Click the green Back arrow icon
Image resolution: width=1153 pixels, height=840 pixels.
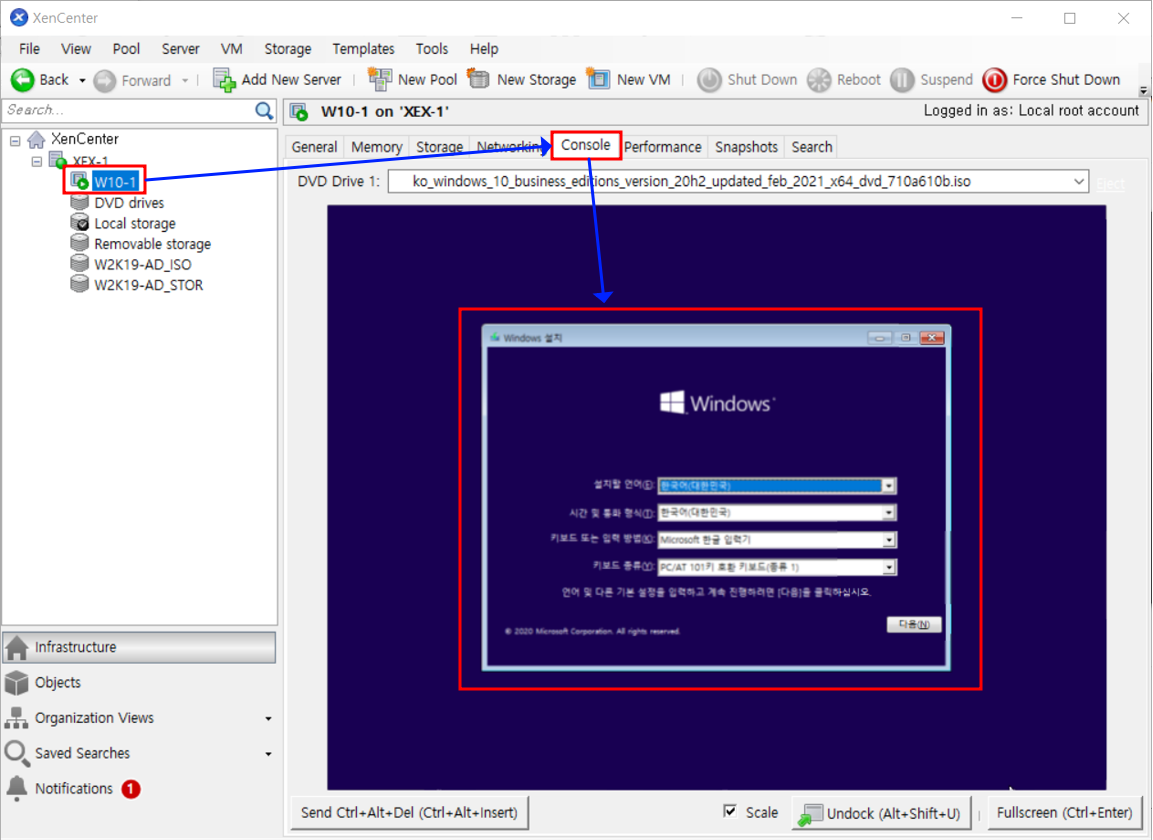23,79
